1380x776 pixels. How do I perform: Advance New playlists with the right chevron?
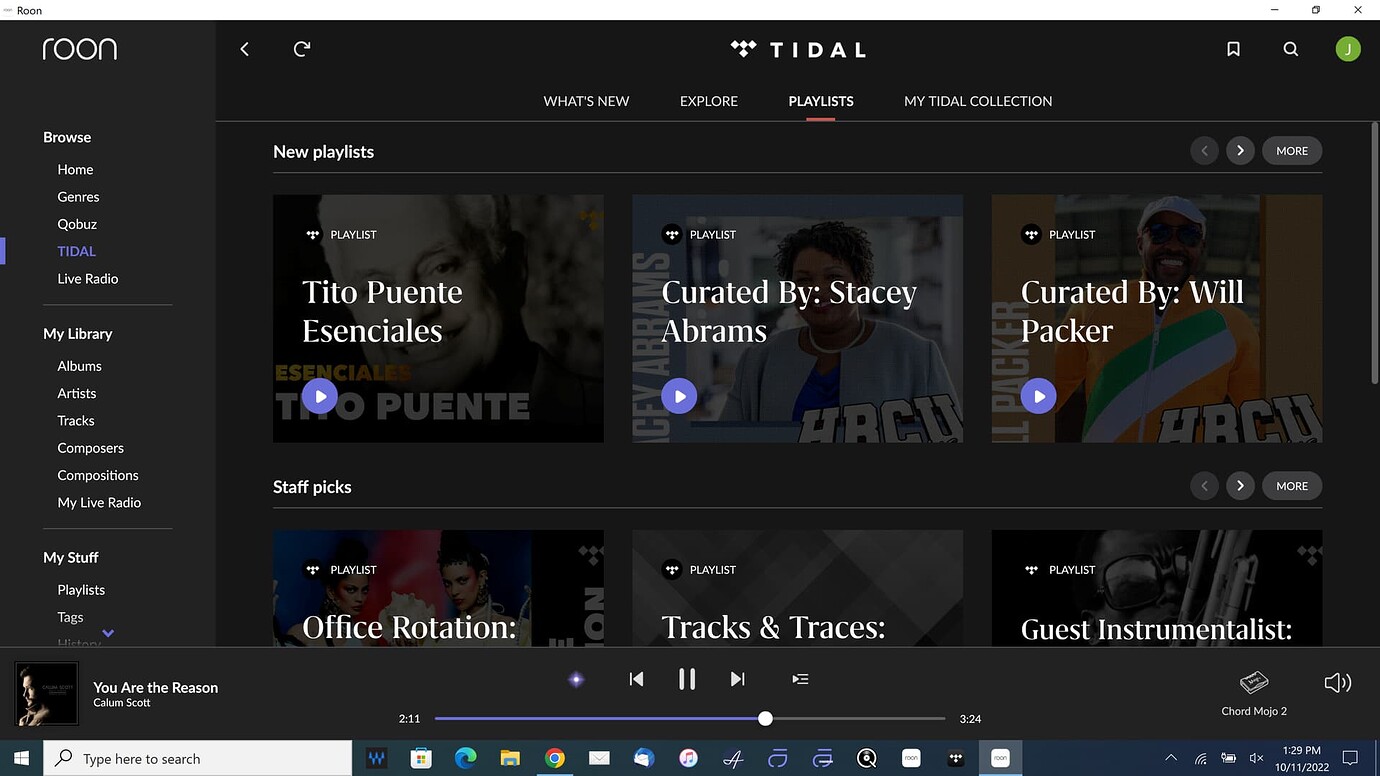(1240, 150)
